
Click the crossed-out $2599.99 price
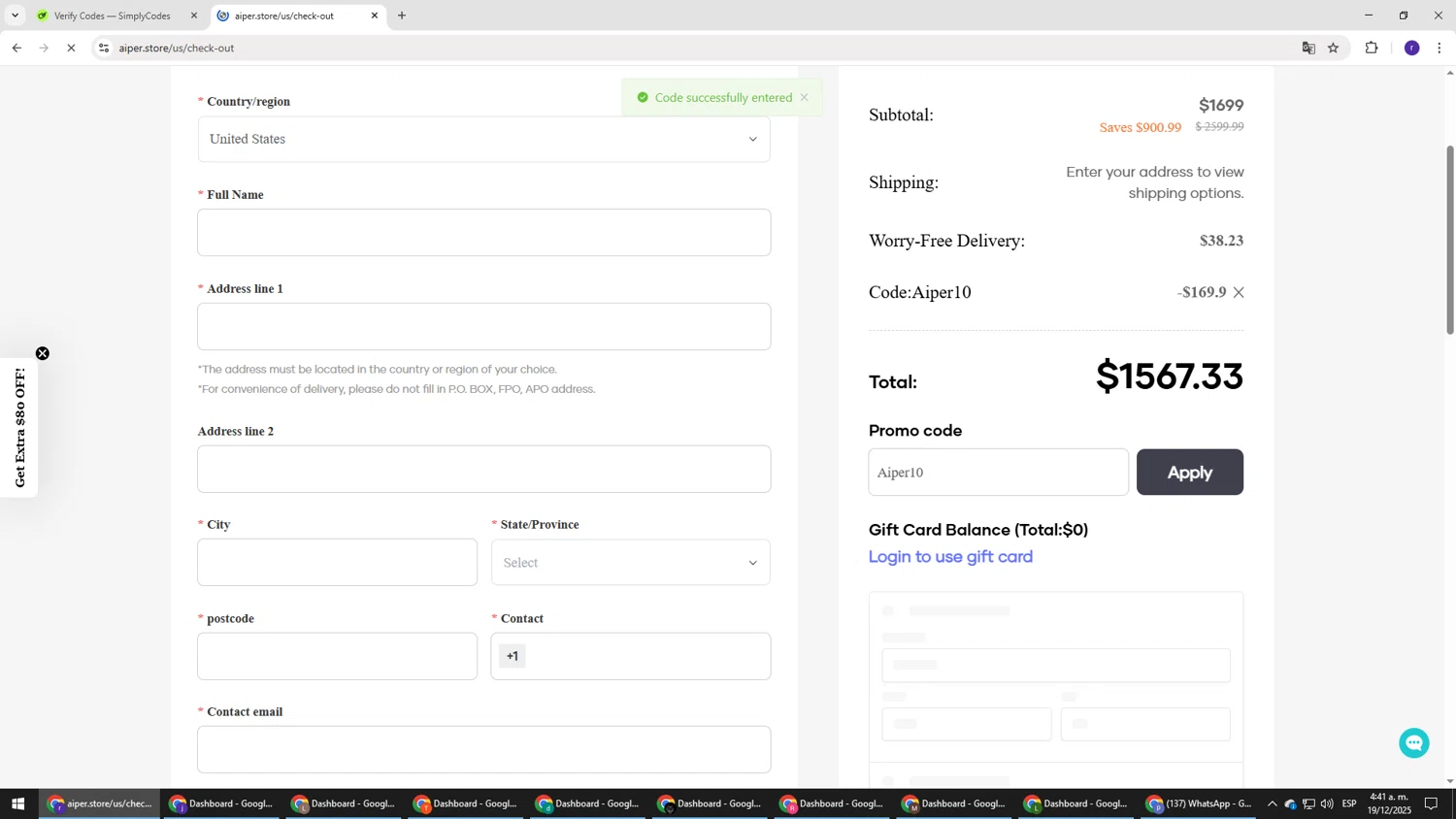point(1219,127)
